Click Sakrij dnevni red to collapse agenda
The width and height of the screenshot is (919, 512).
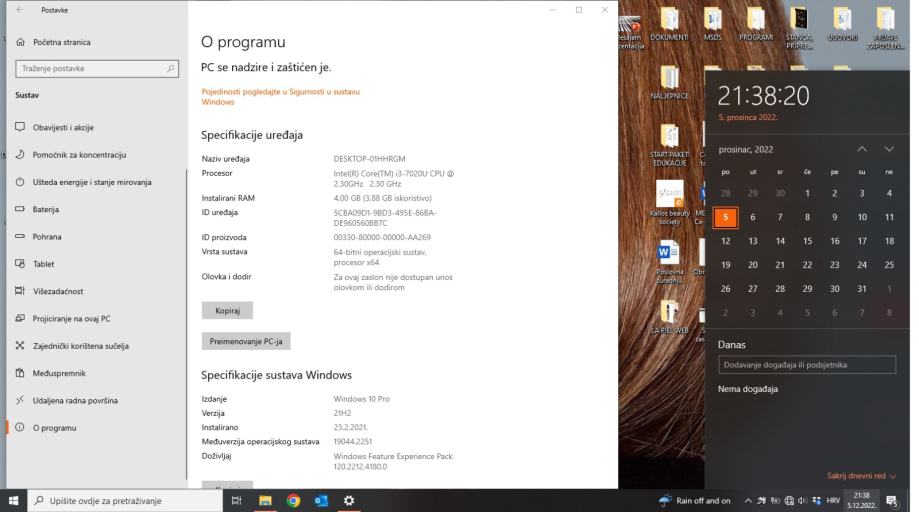click(861, 476)
